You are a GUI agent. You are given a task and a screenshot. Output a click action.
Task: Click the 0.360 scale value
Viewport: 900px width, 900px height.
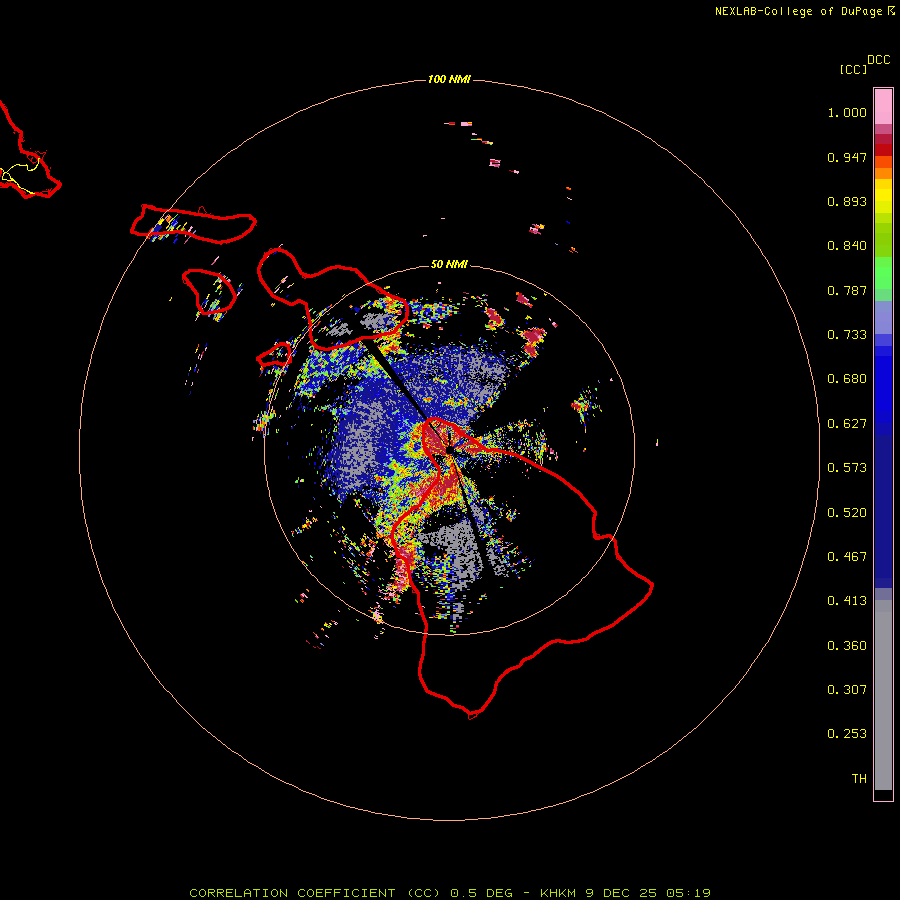pos(847,646)
